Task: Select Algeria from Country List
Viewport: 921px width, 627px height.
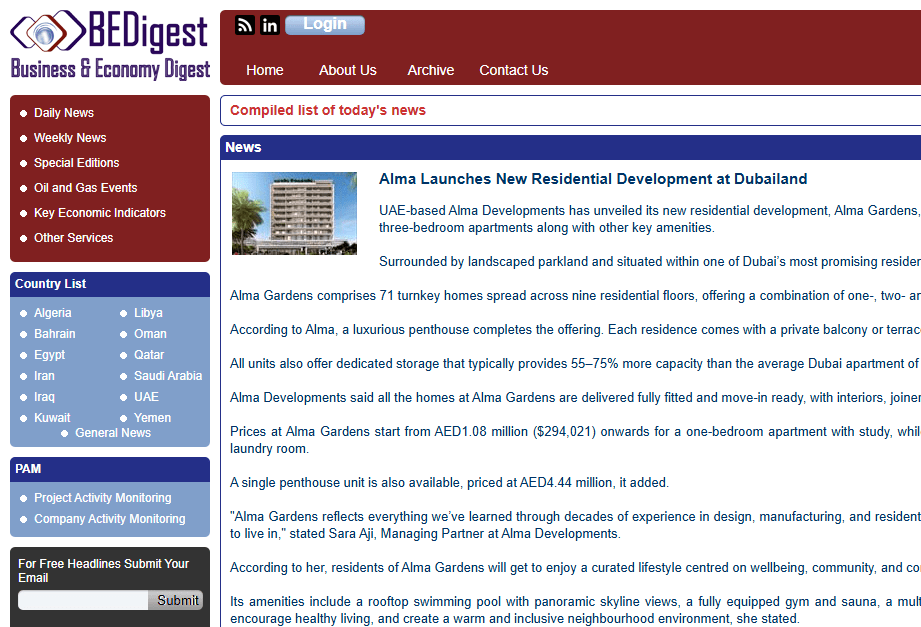Action: click(x=53, y=313)
